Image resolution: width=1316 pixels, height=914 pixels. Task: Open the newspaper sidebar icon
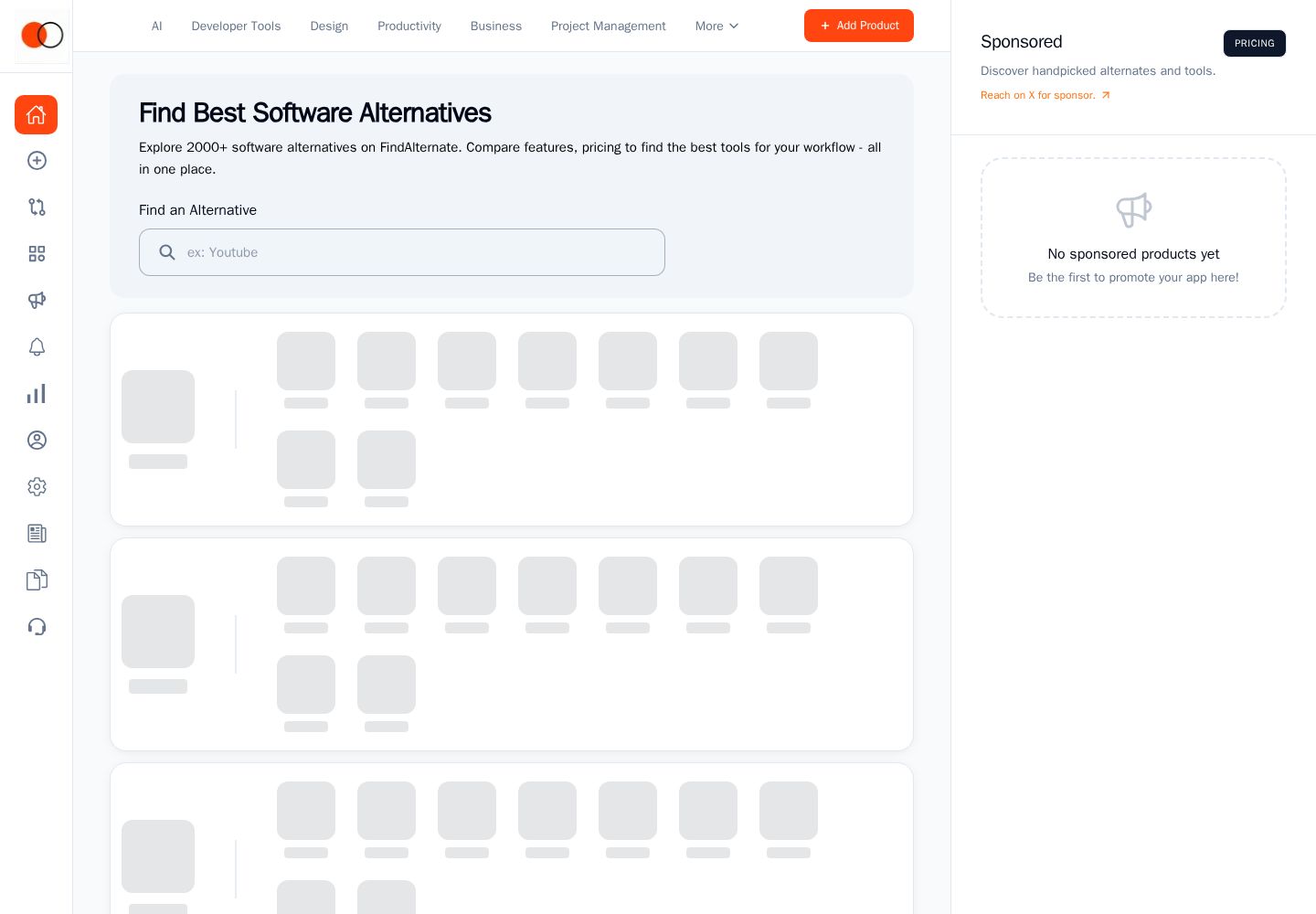coord(37,534)
